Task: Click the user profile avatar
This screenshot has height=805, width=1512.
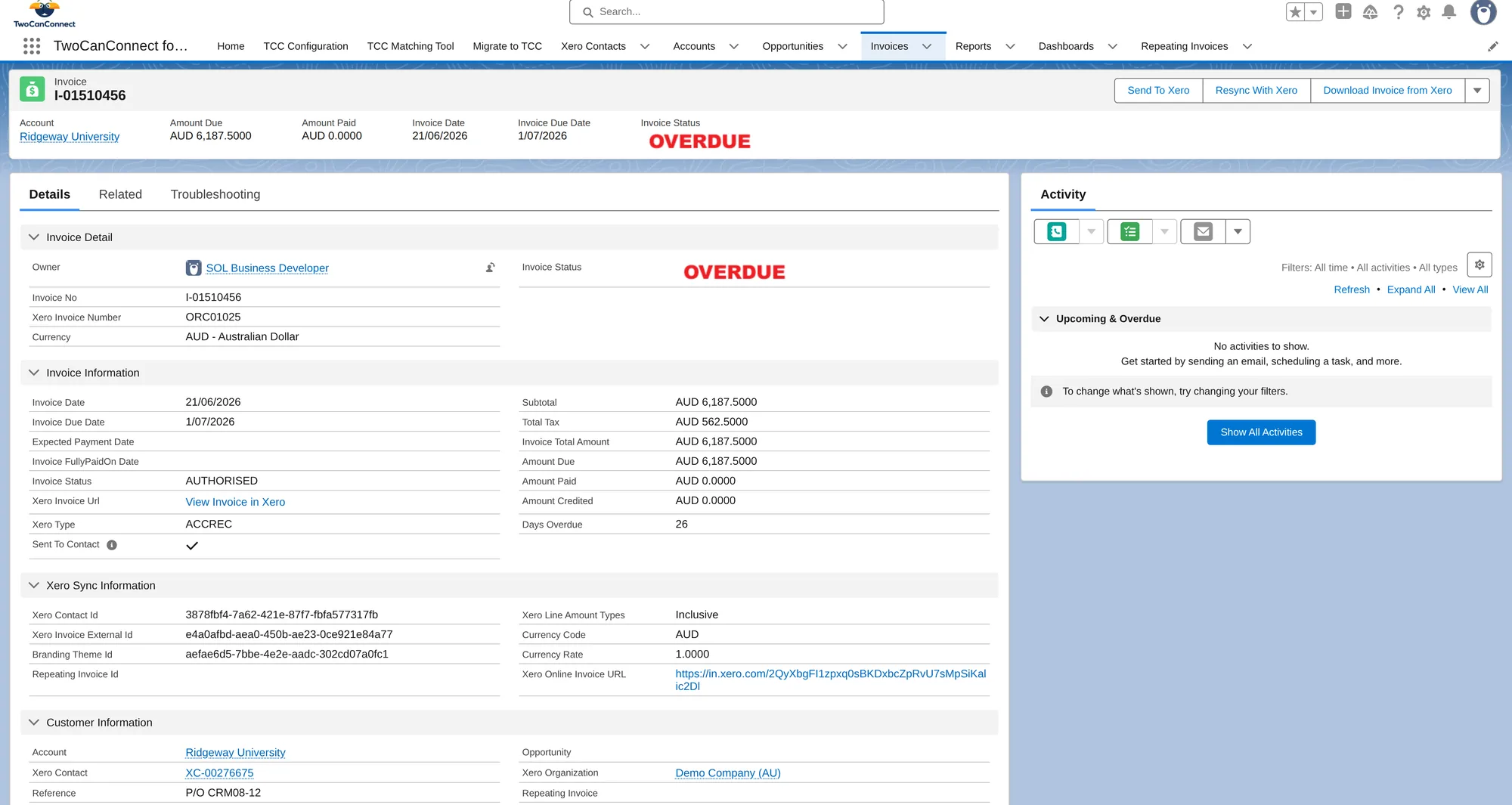Action: (1483, 12)
